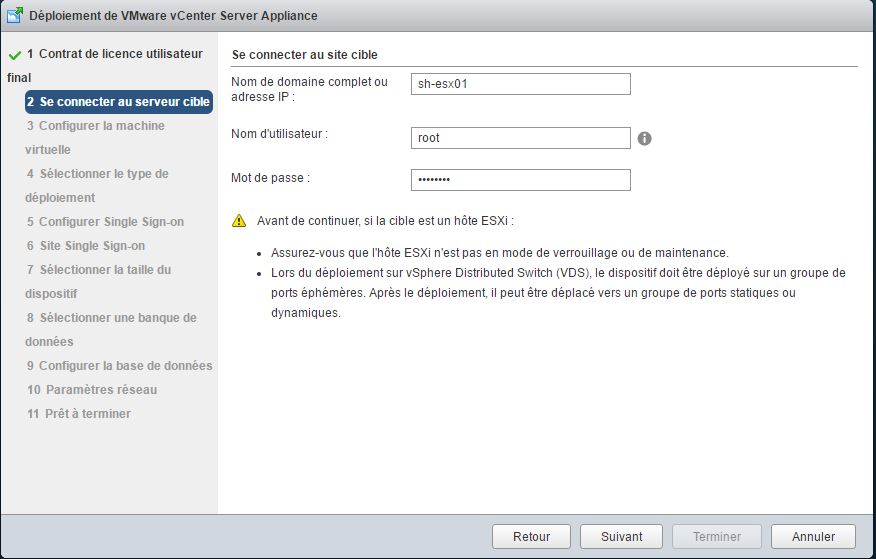Image resolution: width=876 pixels, height=559 pixels.
Task: Focus the Nom d'utilisateur field containing root
Action: click(521, 138)
